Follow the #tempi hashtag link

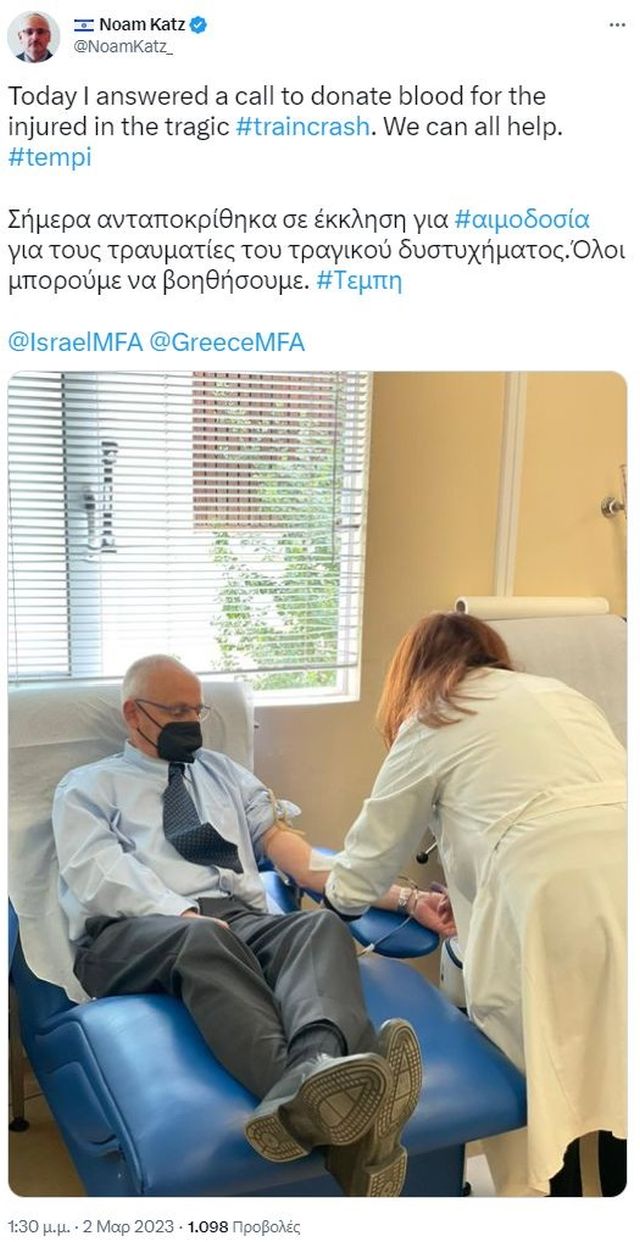click(x=49, y=158)
